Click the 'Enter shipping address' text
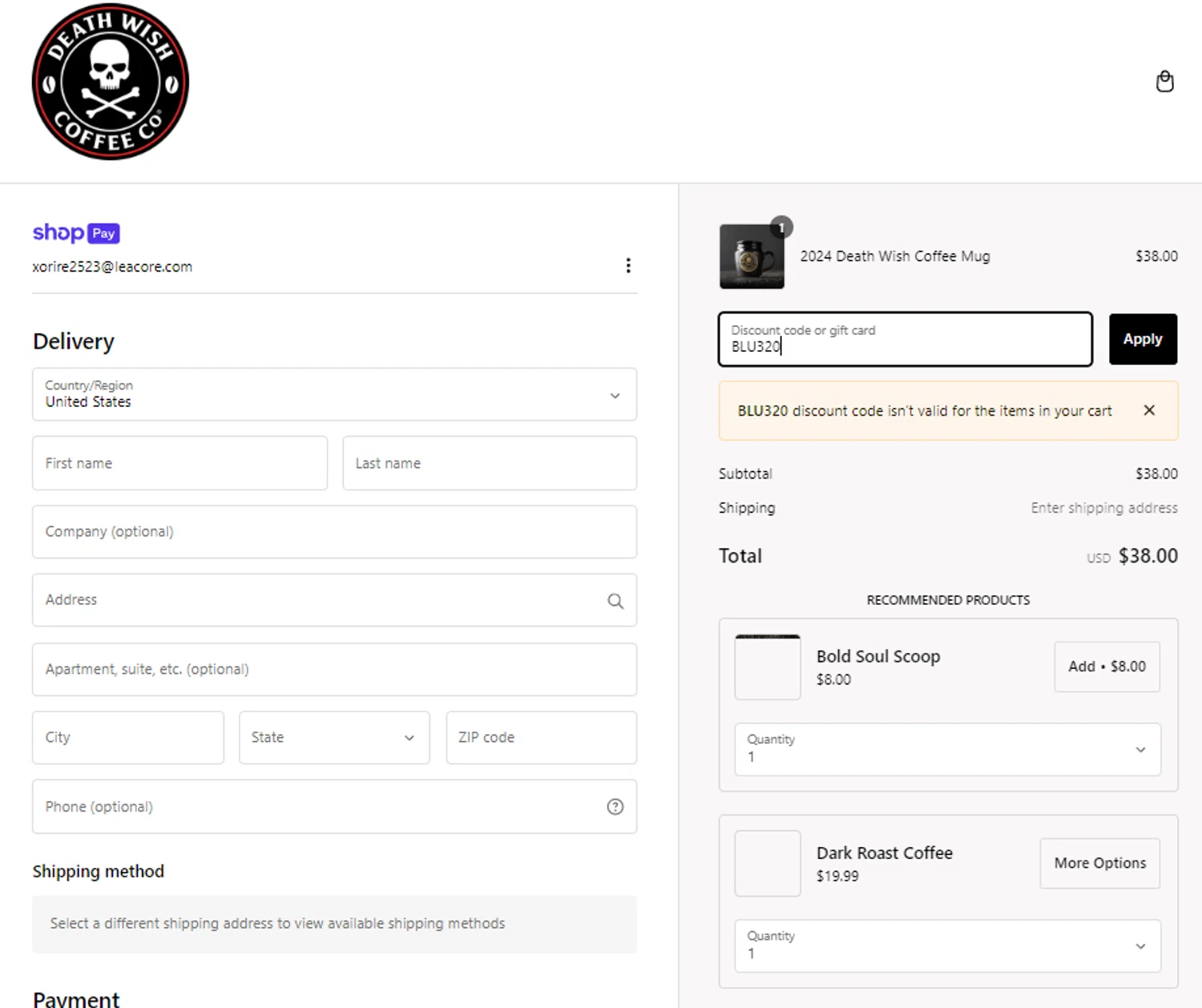This screenshot has height=1008, width=1202. point(1104,508)
